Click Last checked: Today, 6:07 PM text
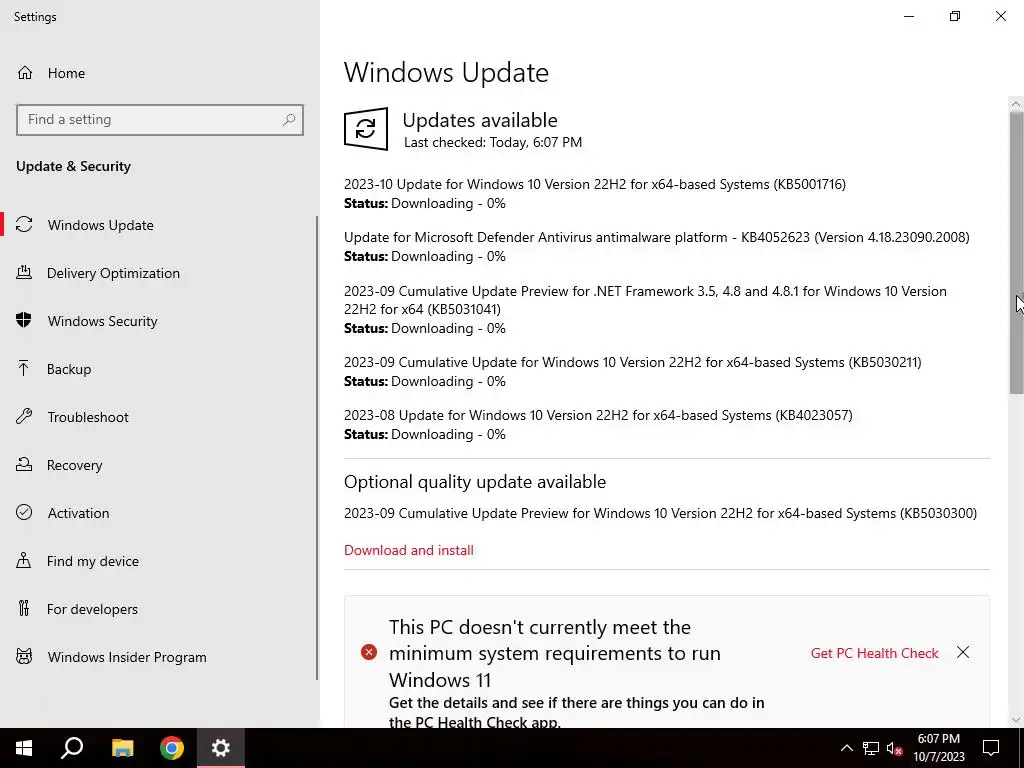This screenshot has width=1024, height=768. click(x=493, y=142)
